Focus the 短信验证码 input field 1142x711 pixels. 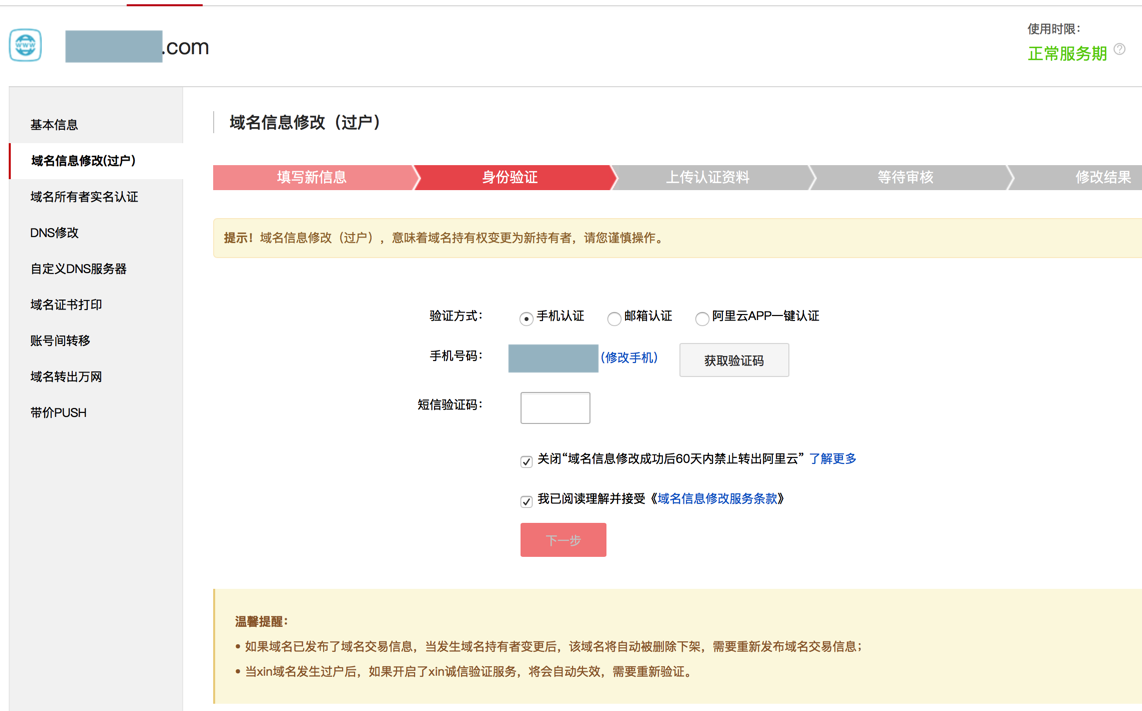coord(555,408)
